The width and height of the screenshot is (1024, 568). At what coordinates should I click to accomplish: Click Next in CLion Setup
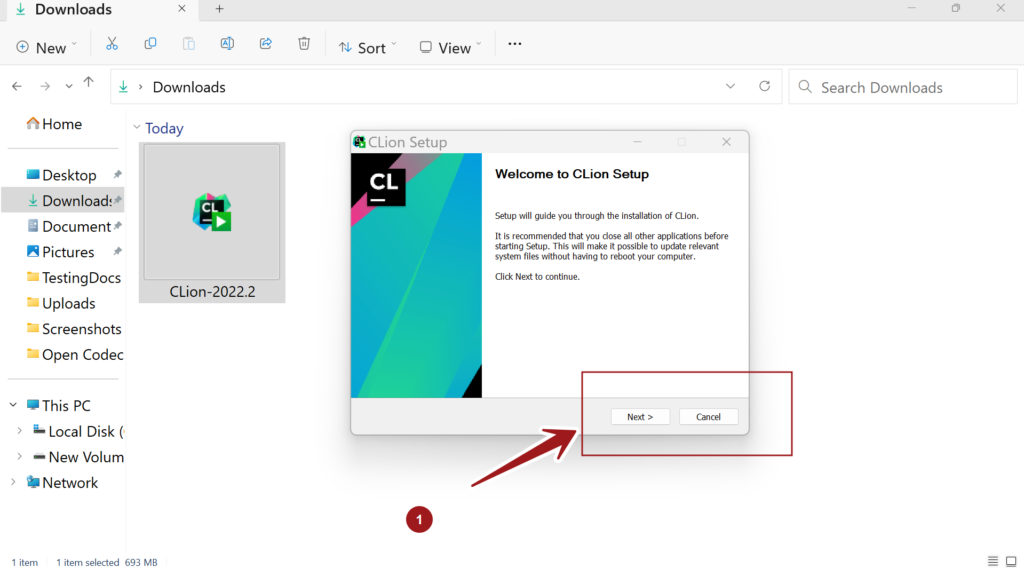coord(640,417)
